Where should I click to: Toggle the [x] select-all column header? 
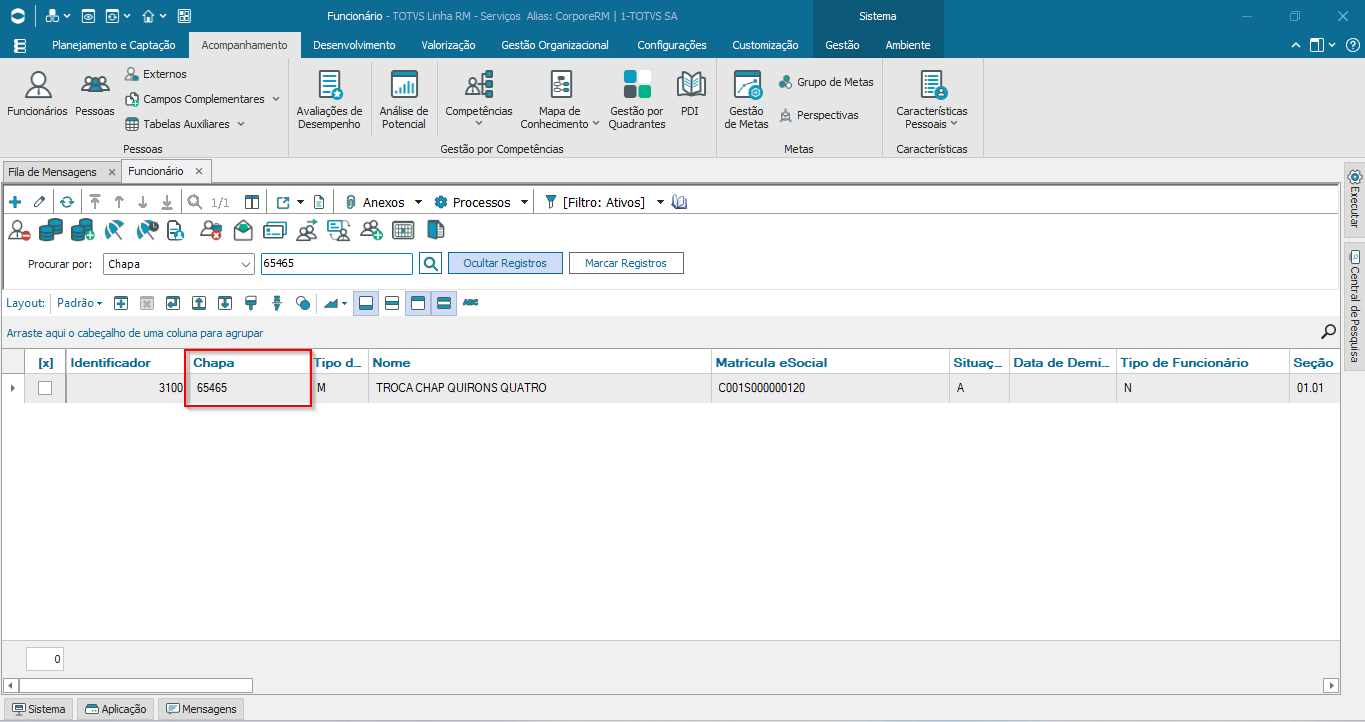(45, 363)
